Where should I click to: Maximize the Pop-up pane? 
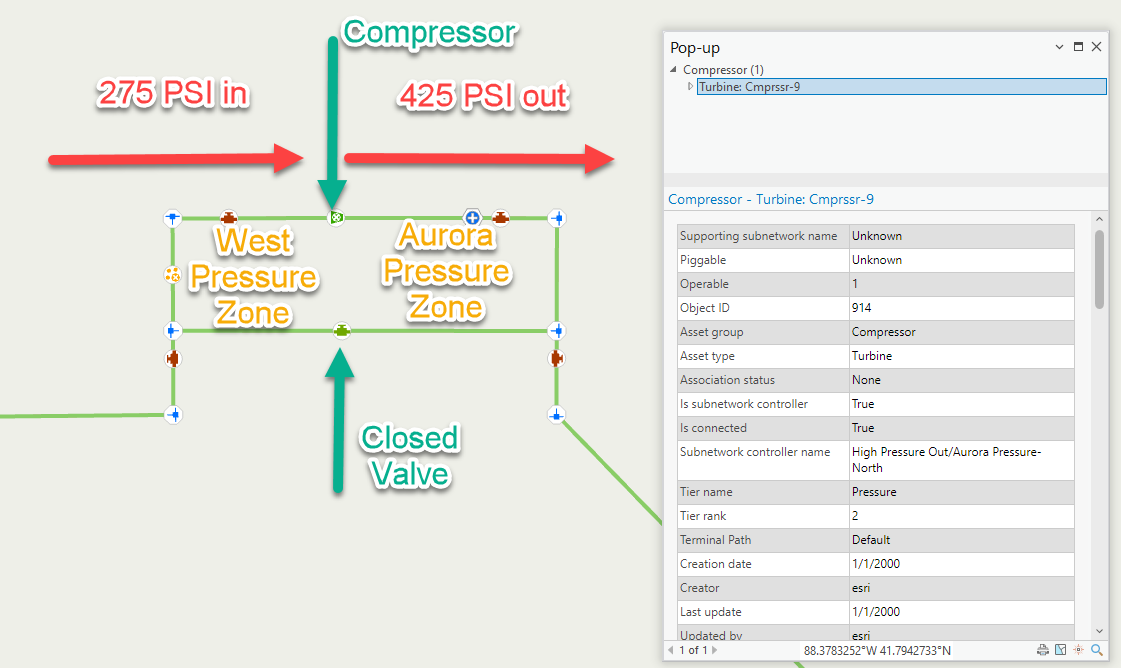(1078, 47)
